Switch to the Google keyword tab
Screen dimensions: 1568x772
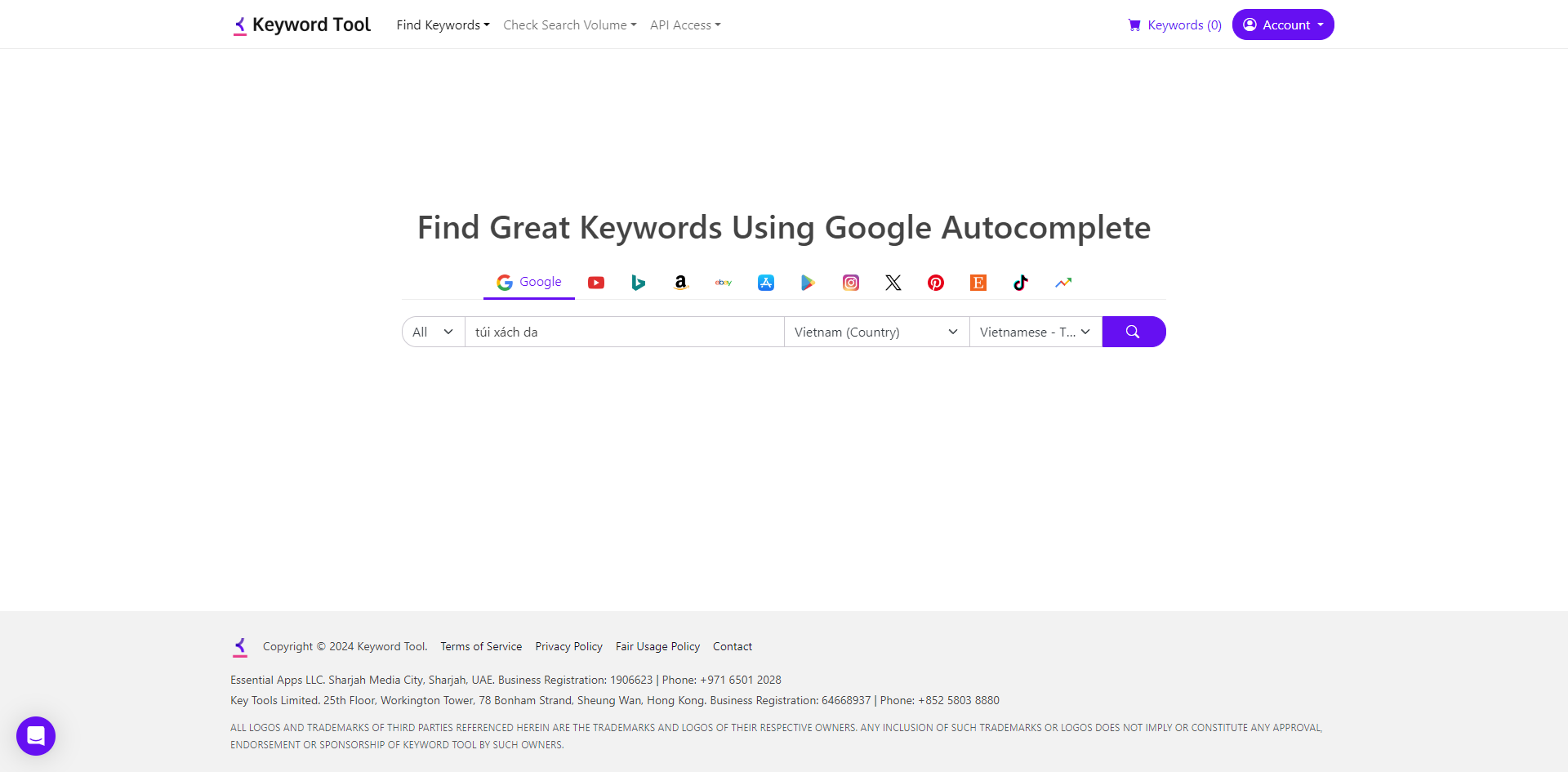[x=529, y=282]
